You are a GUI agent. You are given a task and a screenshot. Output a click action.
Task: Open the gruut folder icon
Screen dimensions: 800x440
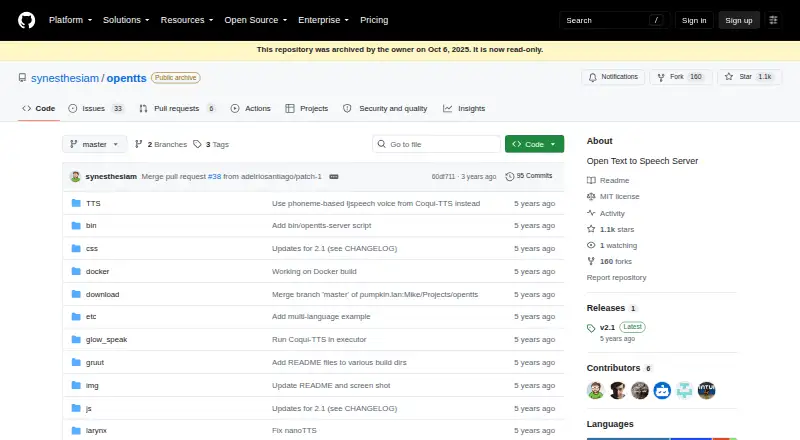pyautogui.click(x=76, y=362)
